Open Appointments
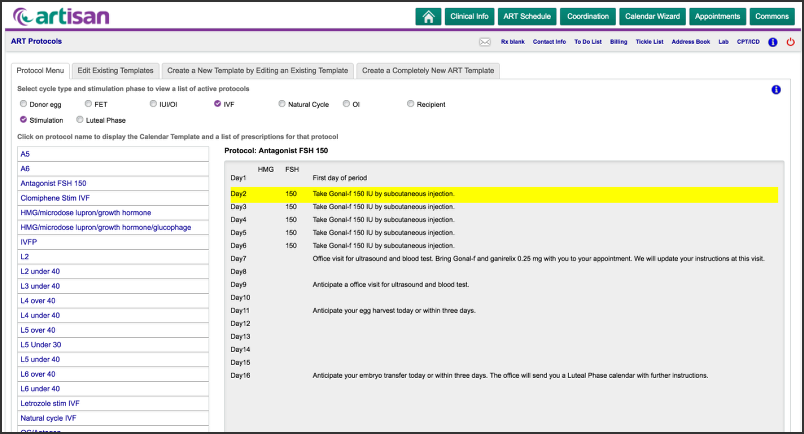The height and width of the screenshot is (434, 804). coord(717,16)
